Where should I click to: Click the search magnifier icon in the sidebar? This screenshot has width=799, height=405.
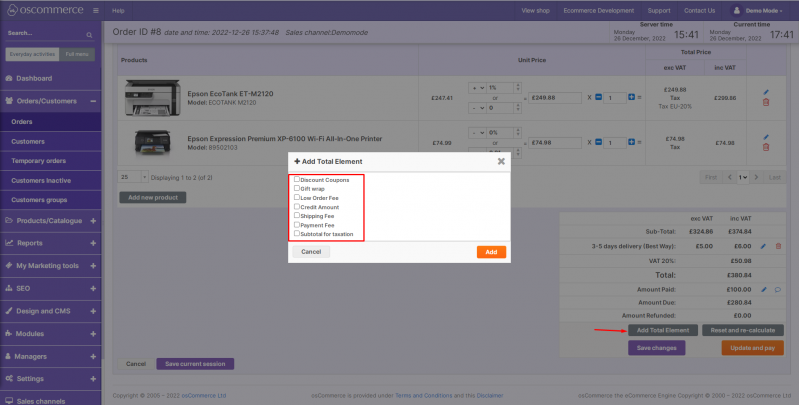90,34
